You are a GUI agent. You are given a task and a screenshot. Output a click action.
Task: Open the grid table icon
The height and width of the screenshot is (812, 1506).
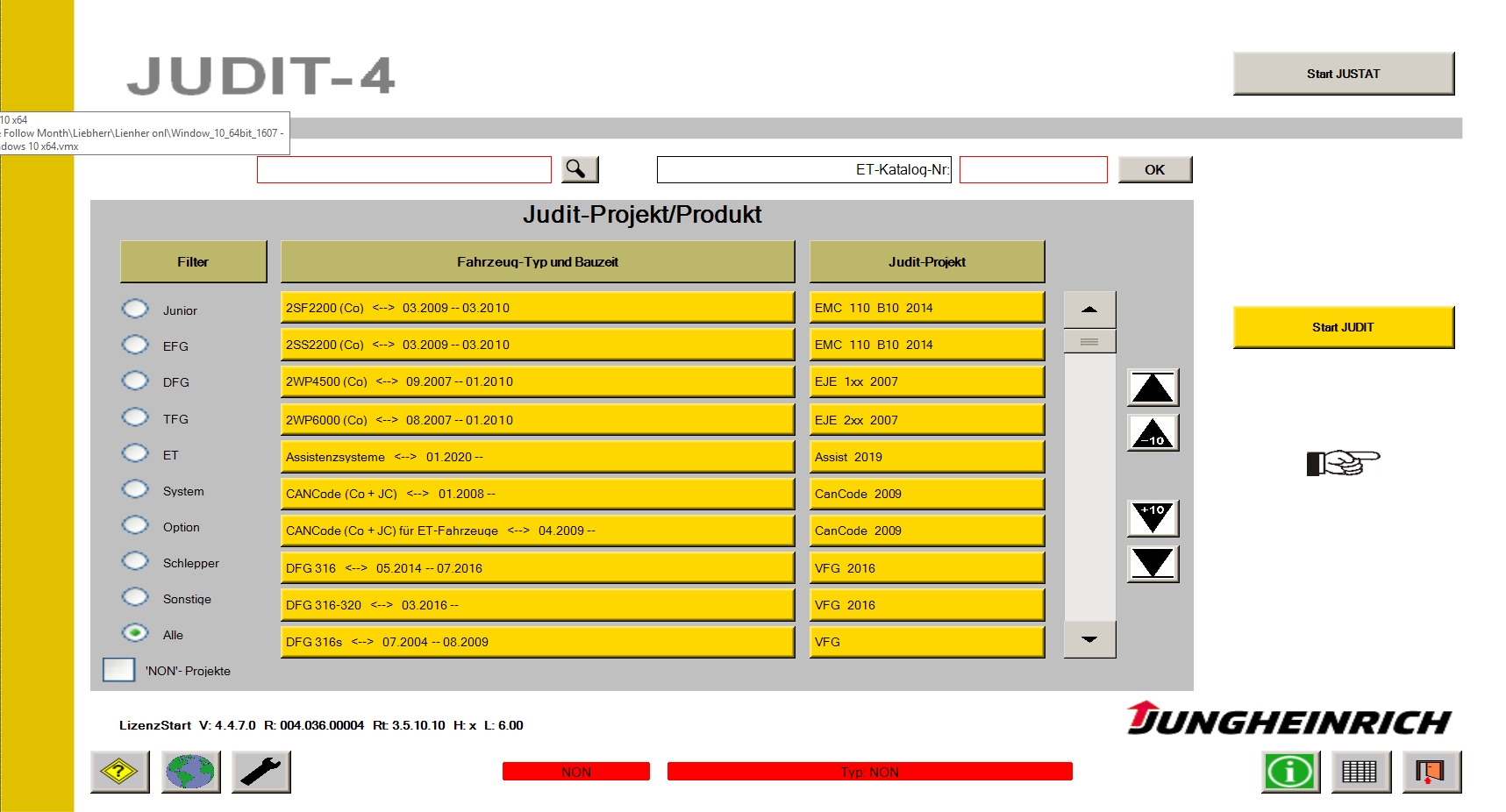1360,772
